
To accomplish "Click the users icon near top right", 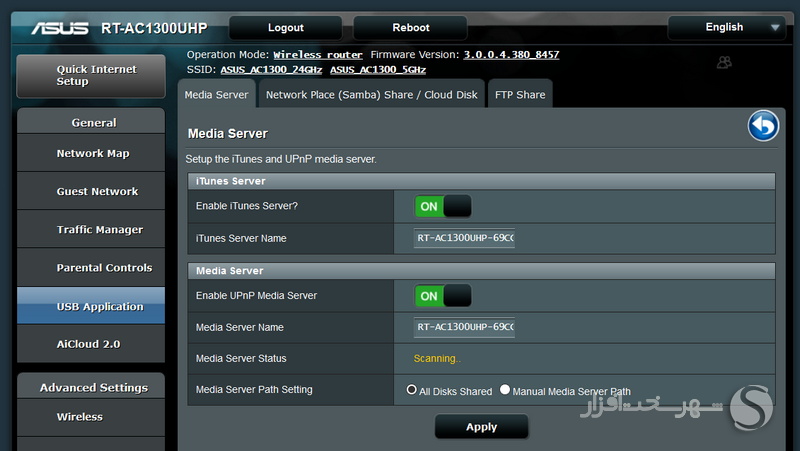I will click(724, 62).
